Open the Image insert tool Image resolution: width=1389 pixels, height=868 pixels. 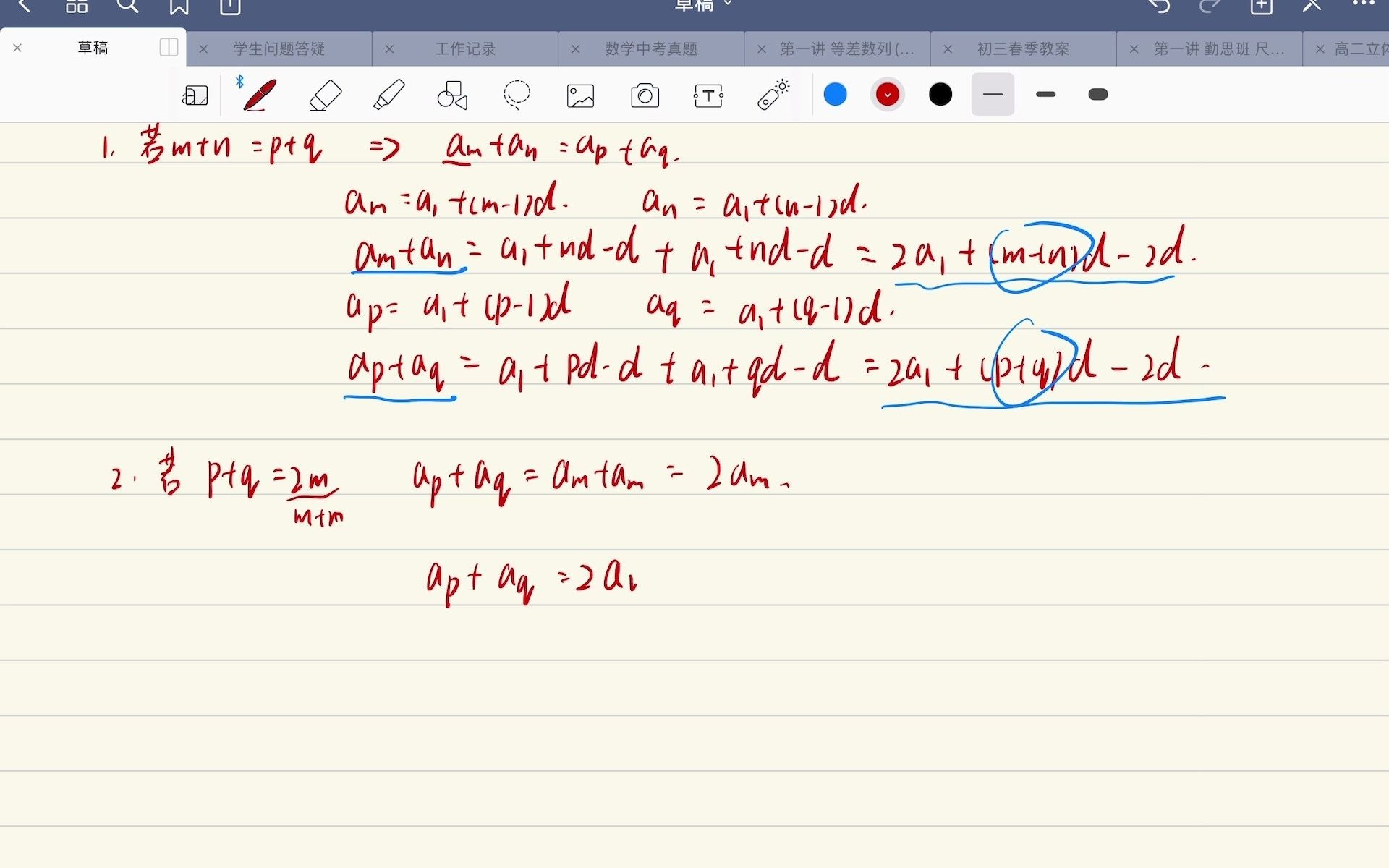point(580,95)
